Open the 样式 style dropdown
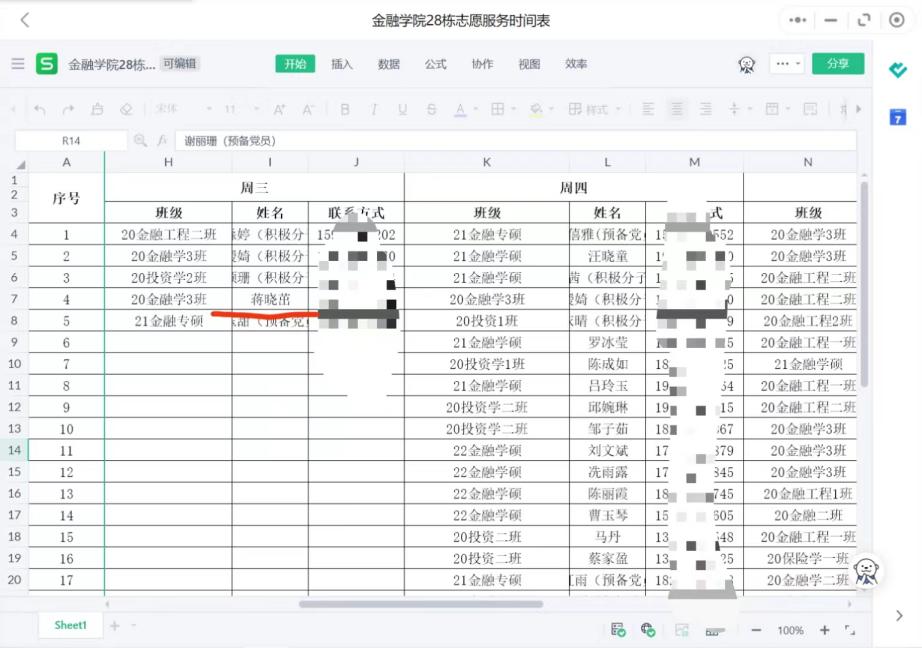922x648 pixels. pyautogui.click(x=594, y=109)
